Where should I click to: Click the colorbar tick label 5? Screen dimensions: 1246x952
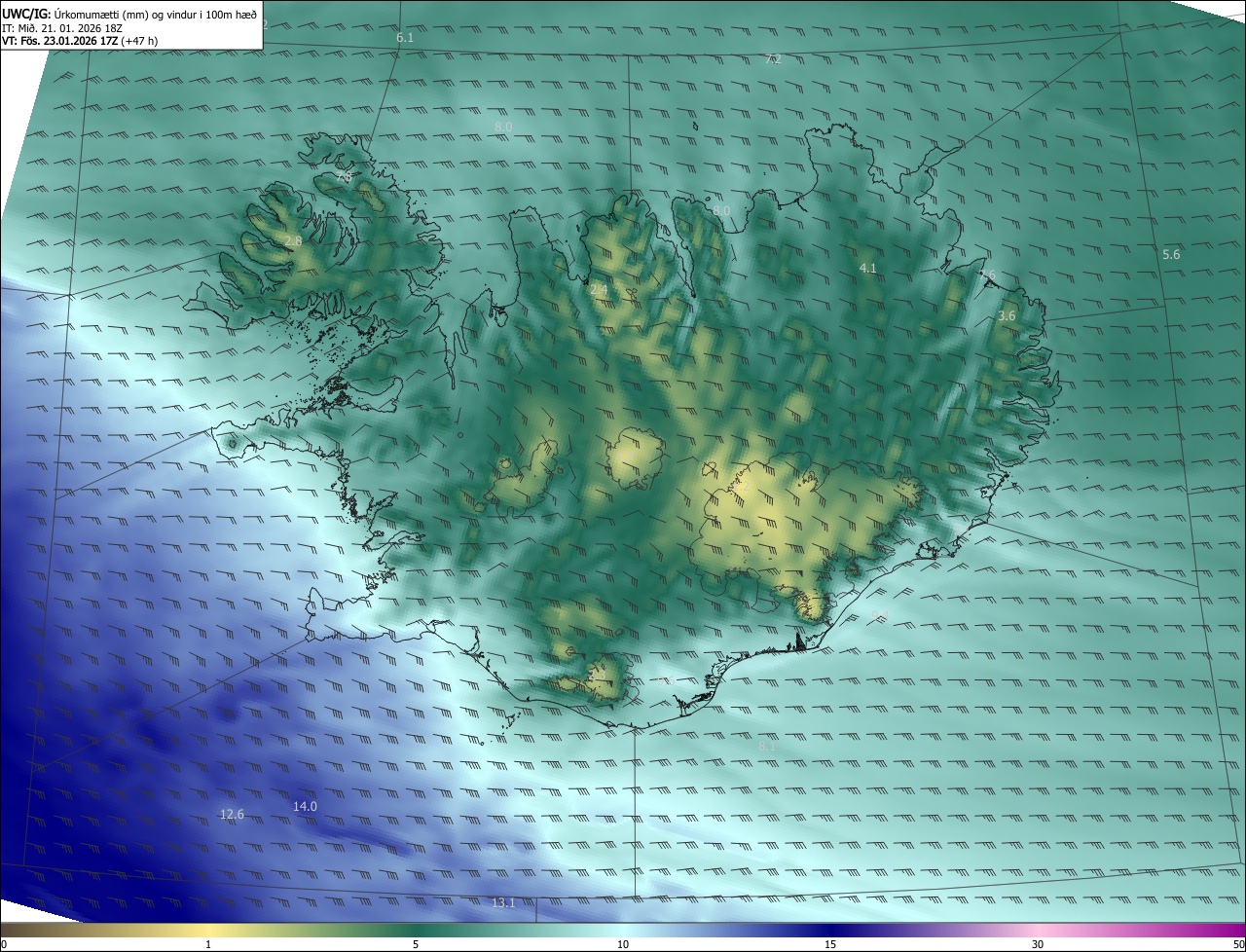coord(416,944)
